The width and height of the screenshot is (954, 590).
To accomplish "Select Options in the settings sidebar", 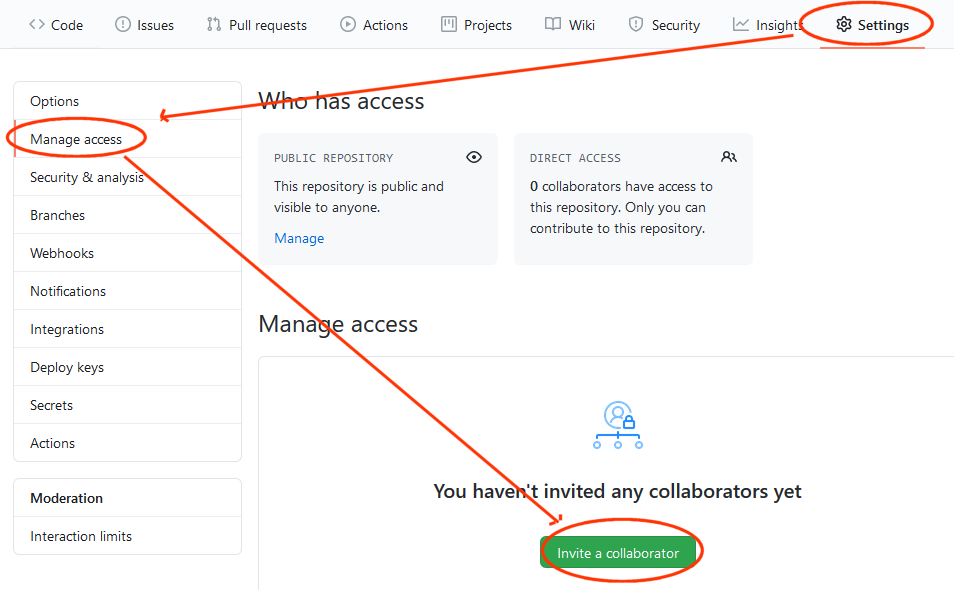I will pos(55,101).
